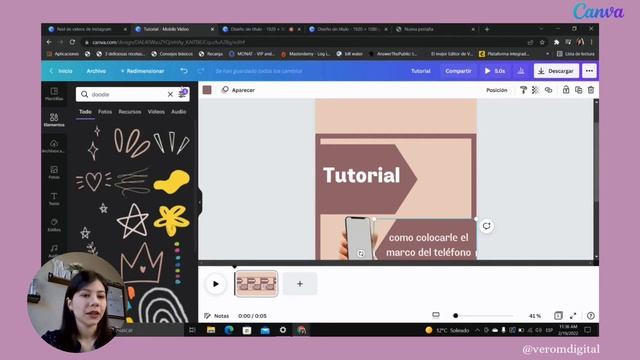Reload the browser page
Screen dimensions: 640x360
[x=72, y=42]
